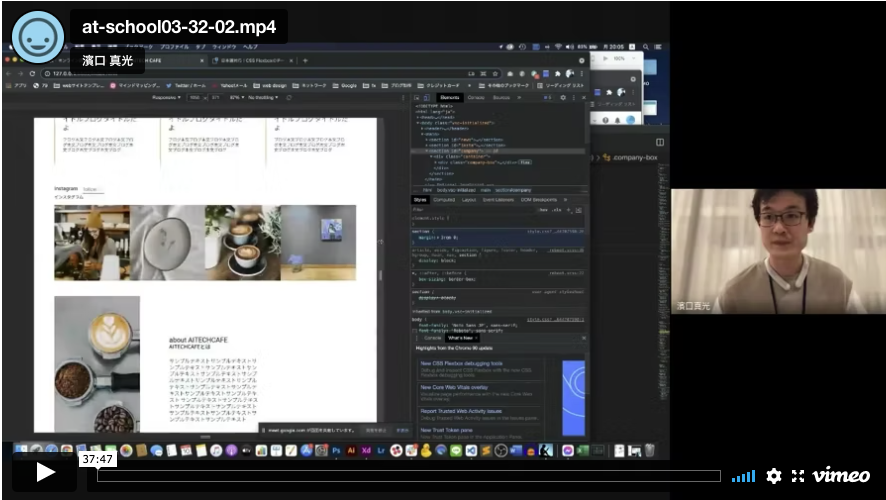Open a new Chrome tab

point(305,60)
